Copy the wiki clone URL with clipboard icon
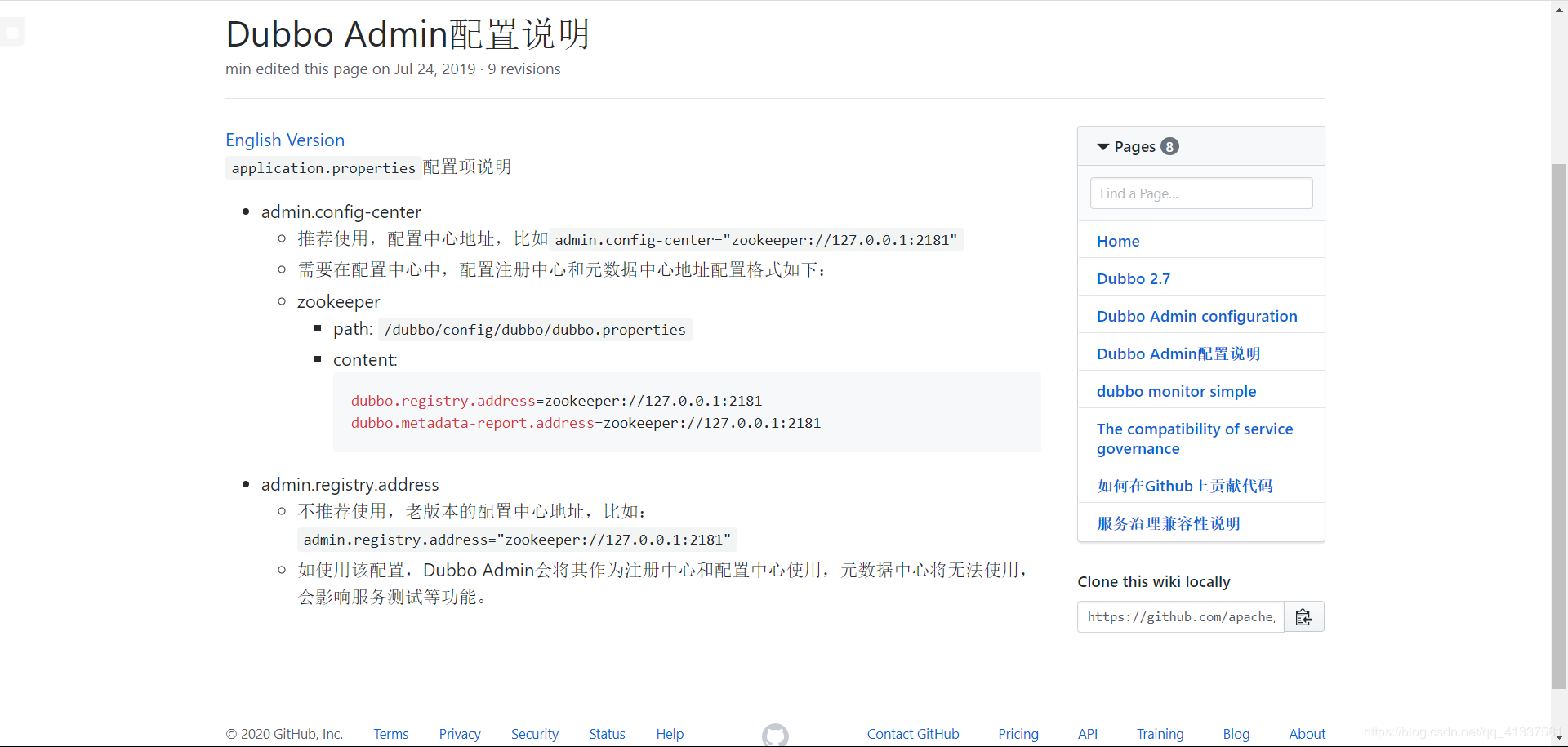Viewport: 1568px width, 747px height. point(1303,617)
